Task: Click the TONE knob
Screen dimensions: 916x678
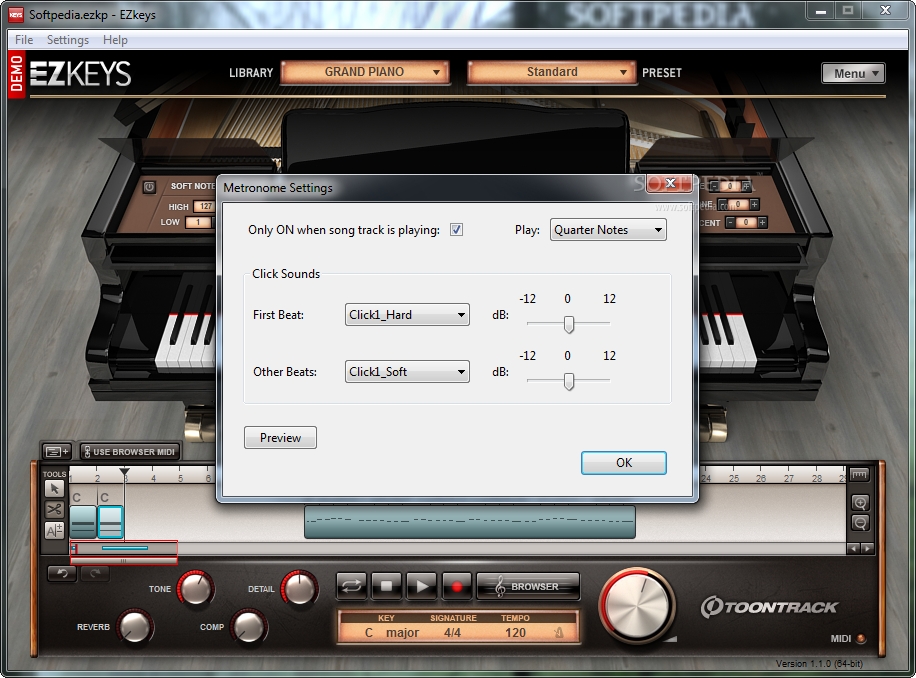Action: (196, 588)
